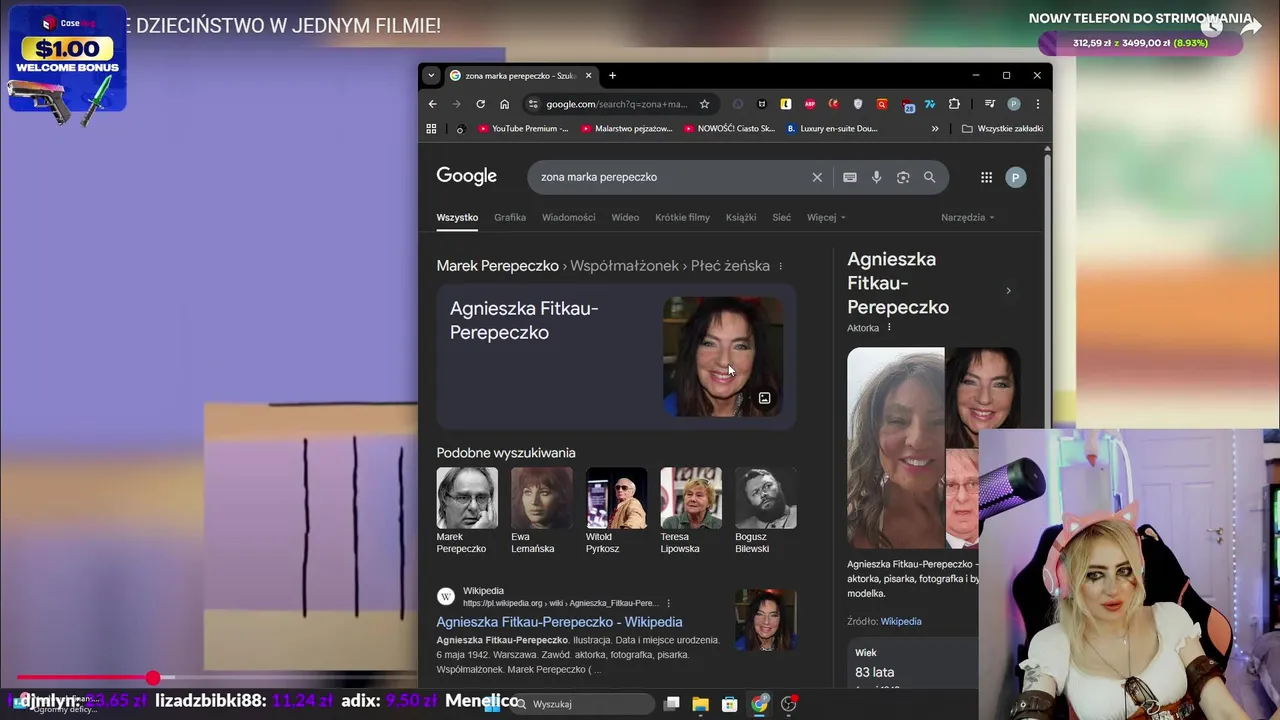Viewport: 1280px width, 720px height.
Task: Submit search with the magnifier icon
Action: click(929, 177)
